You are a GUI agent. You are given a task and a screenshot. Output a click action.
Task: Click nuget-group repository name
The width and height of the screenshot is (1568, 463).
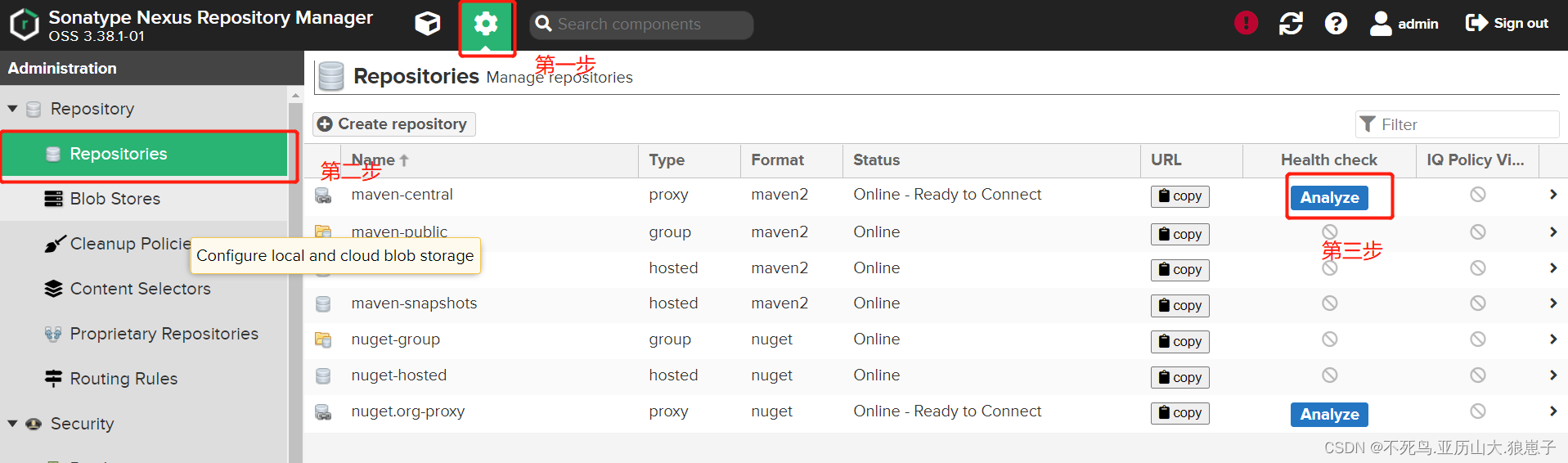396,339
